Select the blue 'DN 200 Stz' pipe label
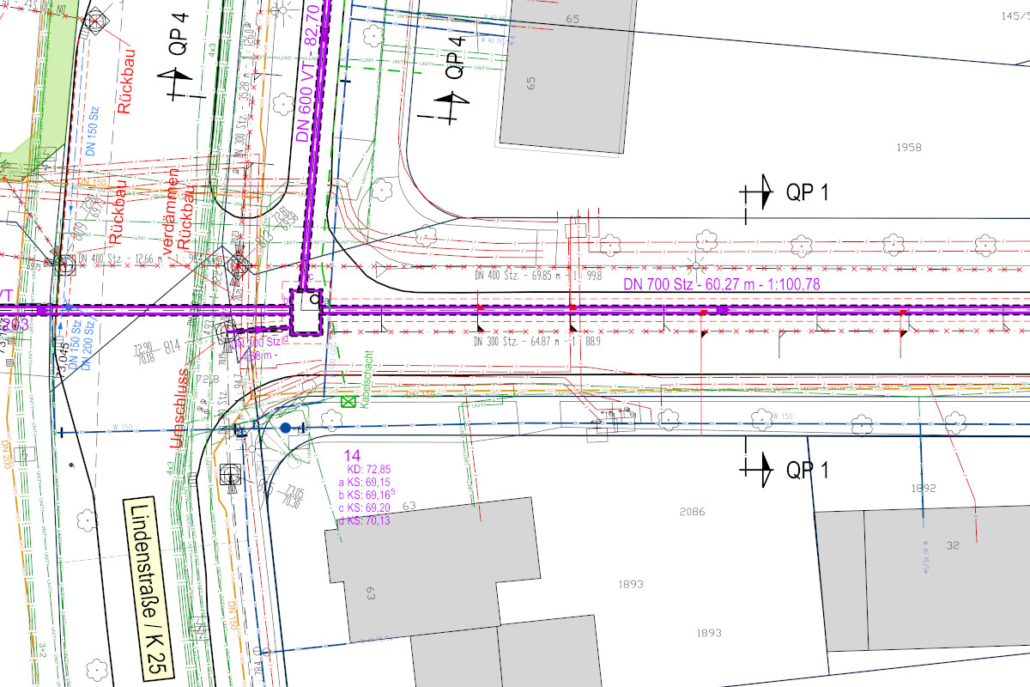The width and height of the screenshot is (1030, 687). pos(88,345)
